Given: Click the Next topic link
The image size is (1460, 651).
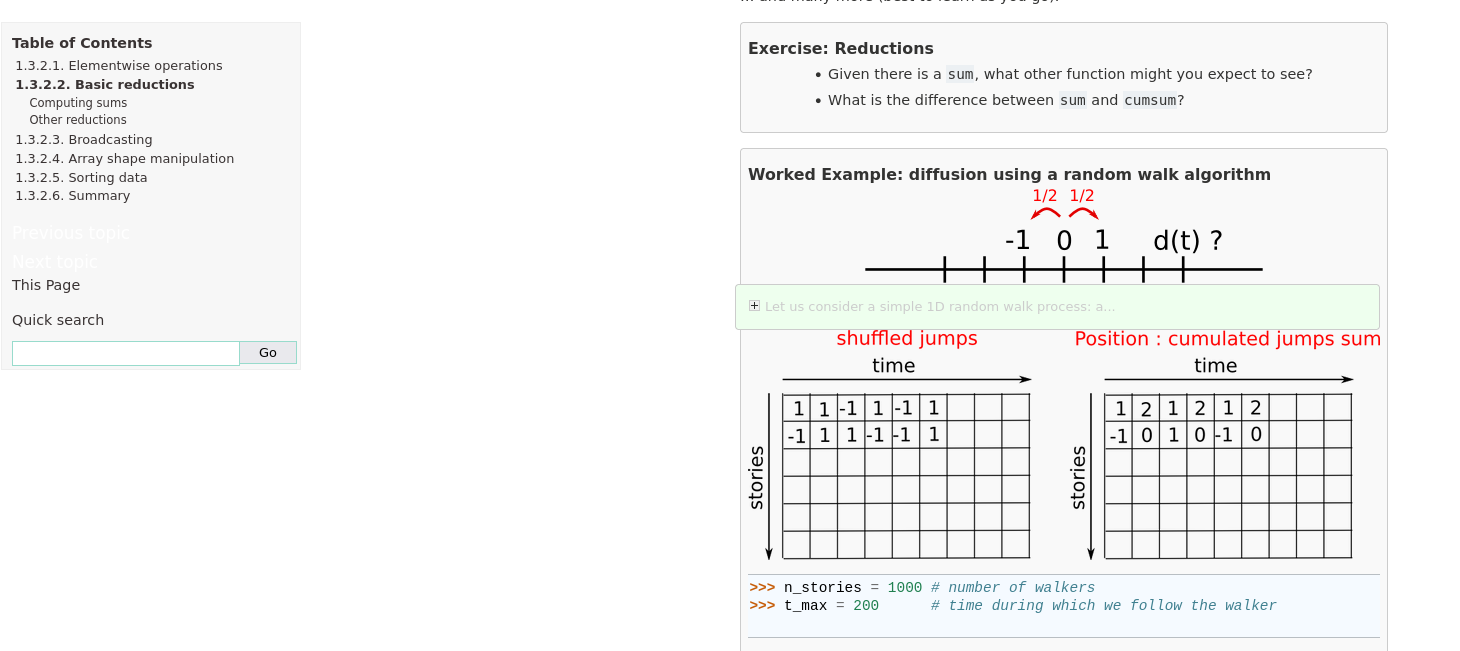Looking at the screenshot, I should point(54,261).
